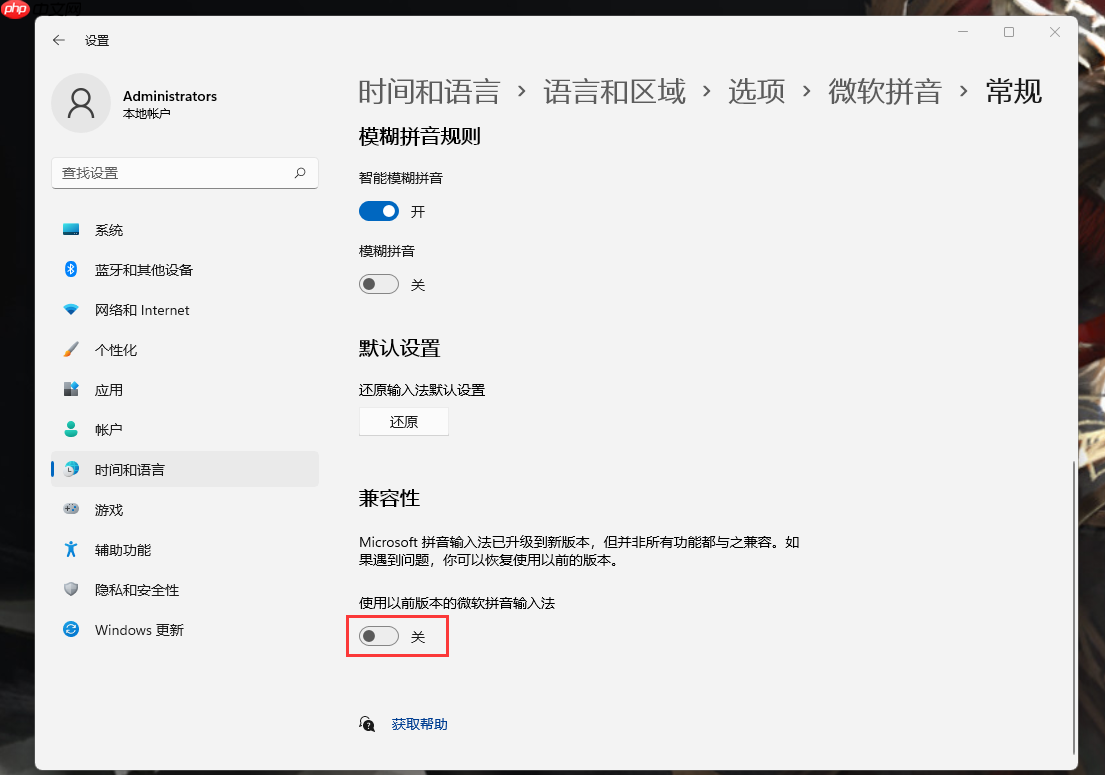Click the back arrow to go back

pos(58,40)
